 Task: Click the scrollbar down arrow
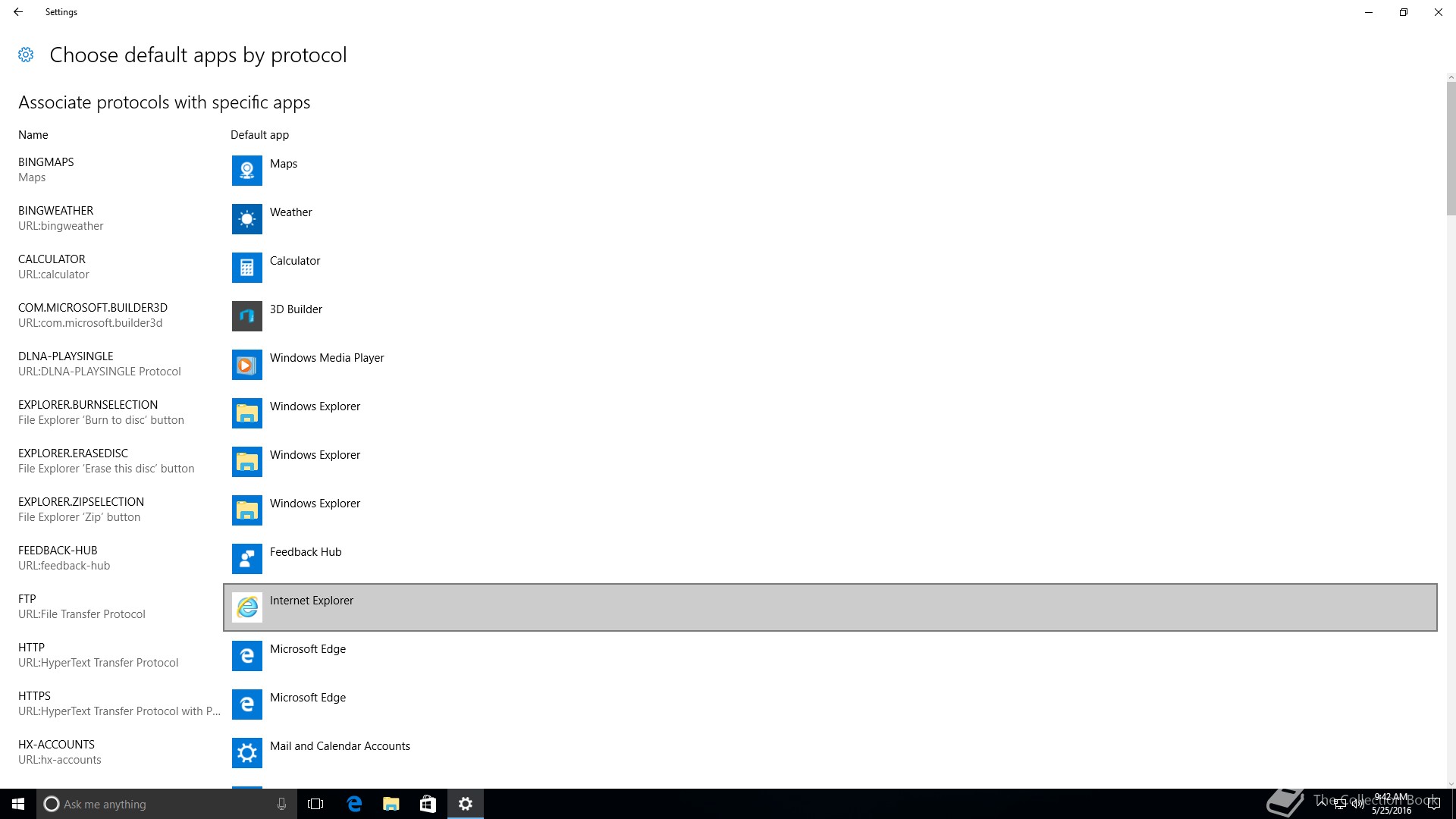(1451, 784)
